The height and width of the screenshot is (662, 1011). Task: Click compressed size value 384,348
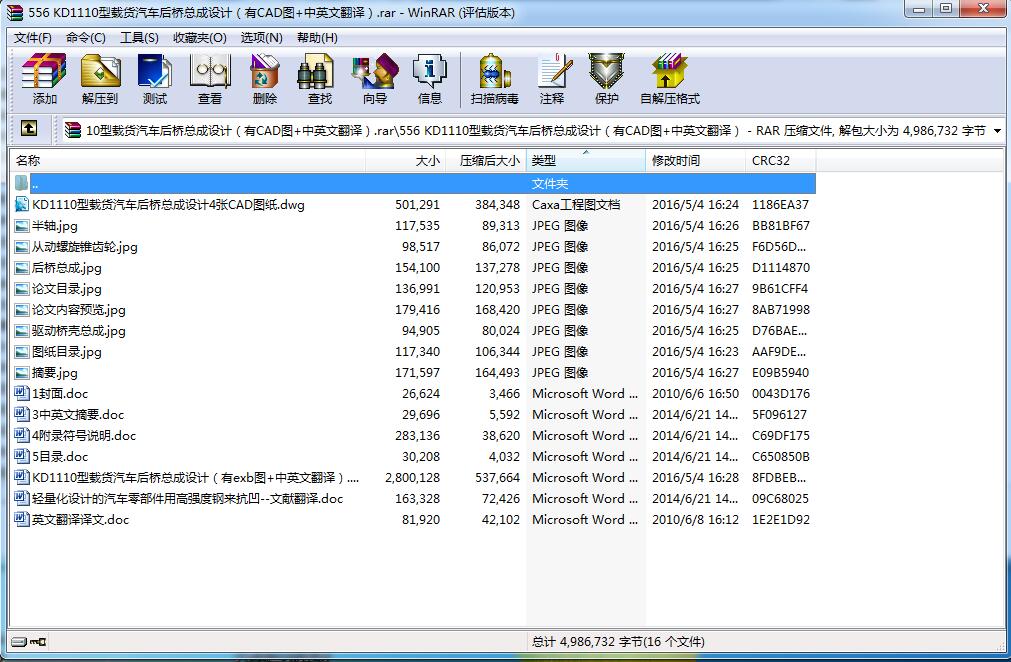click(x=497, y=204)
